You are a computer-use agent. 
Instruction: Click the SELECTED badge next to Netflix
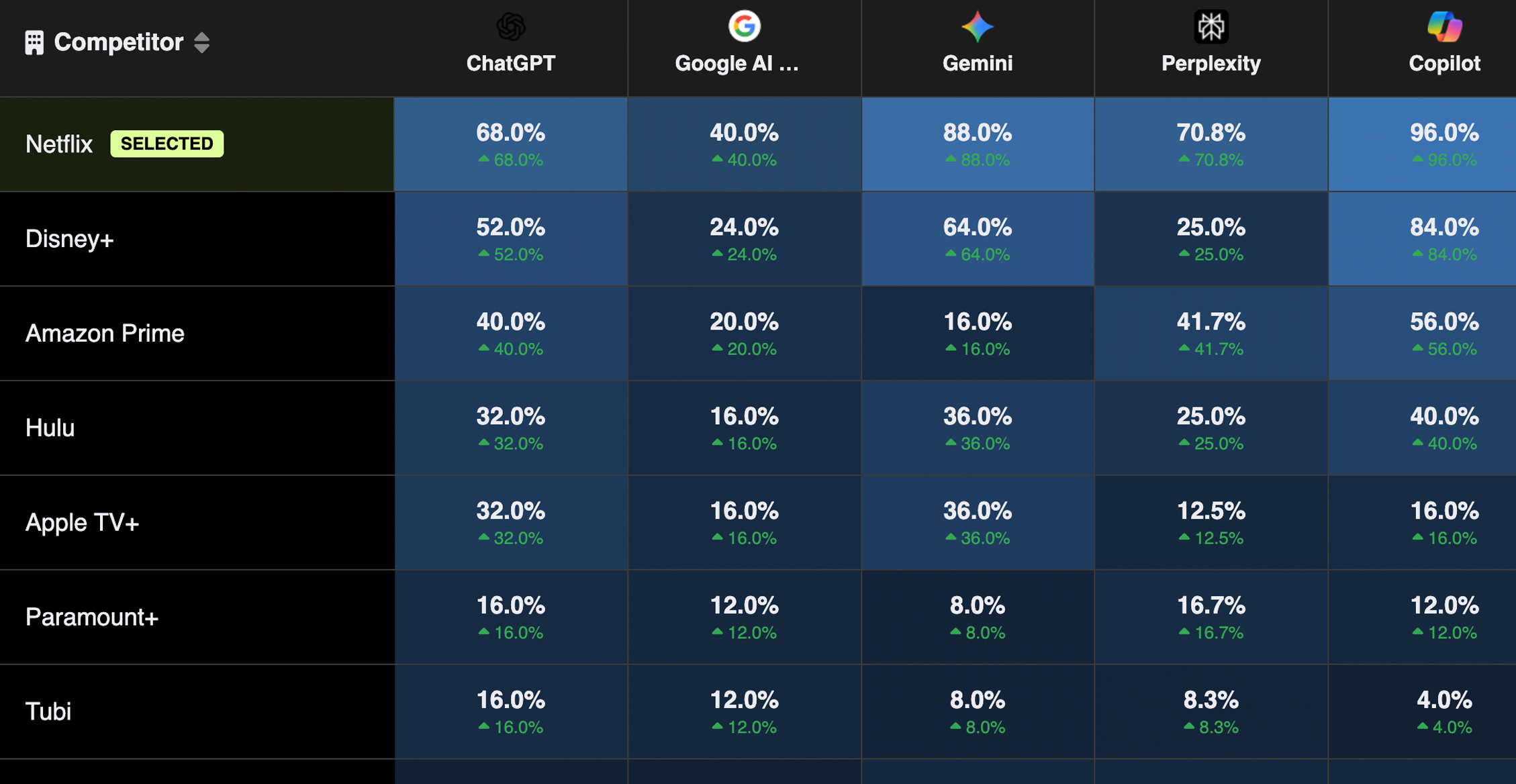point(167,143)
